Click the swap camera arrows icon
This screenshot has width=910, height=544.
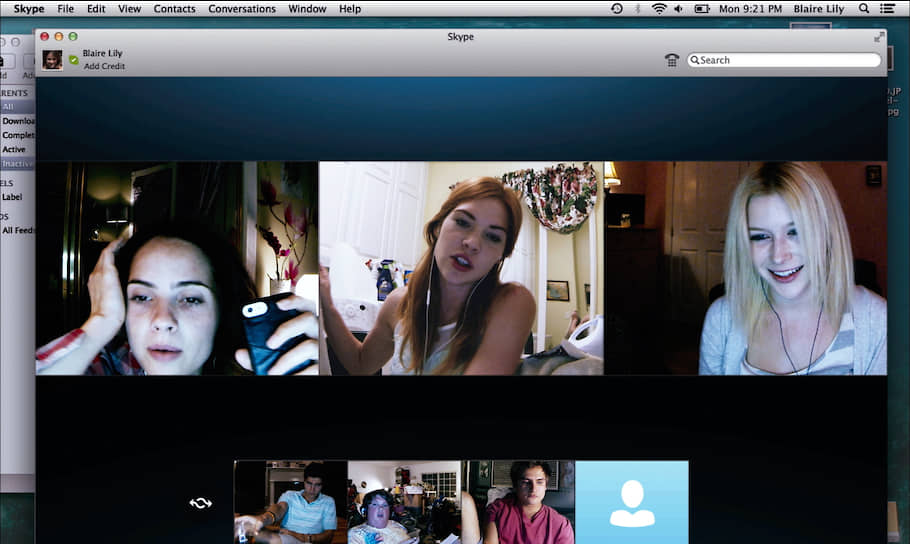(x=201, y=503)
